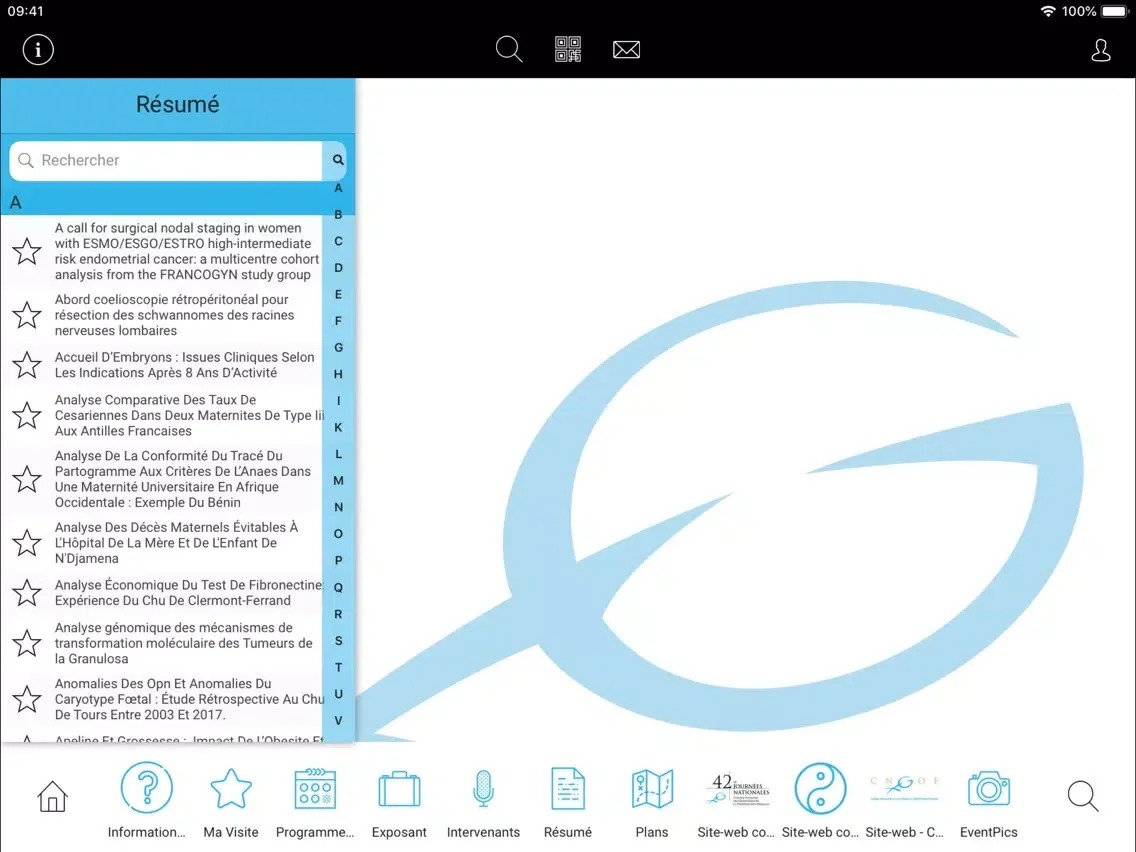Open 'Analyse Des Décès Maternels Évitables' text
The width and height of the screenshot is (1136, 852).
(x=176, y=543)
